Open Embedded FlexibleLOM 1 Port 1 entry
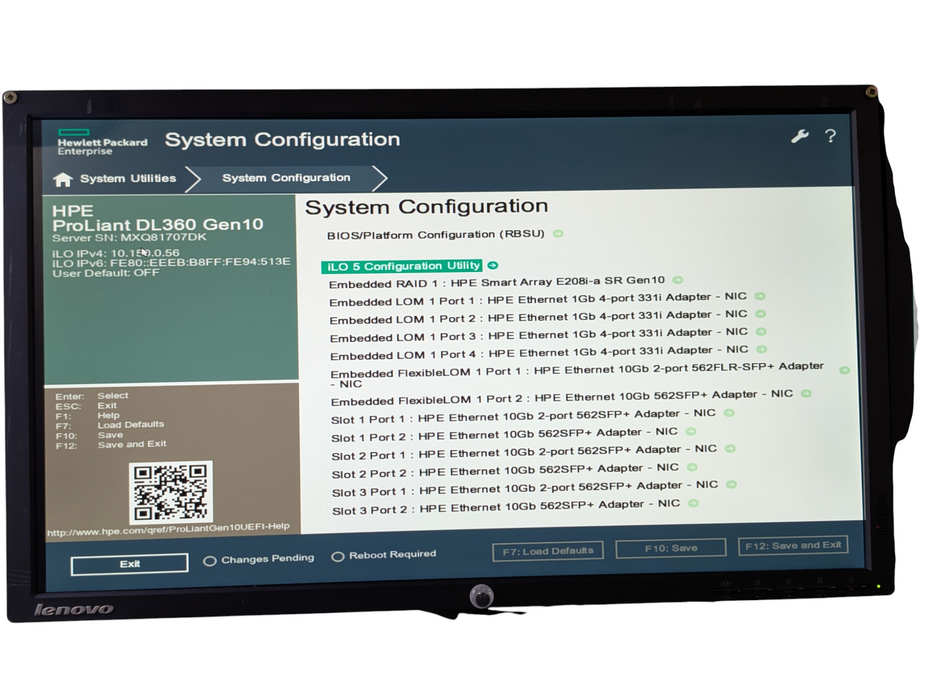This screenshot has height=700, width=930. point(577,374)
